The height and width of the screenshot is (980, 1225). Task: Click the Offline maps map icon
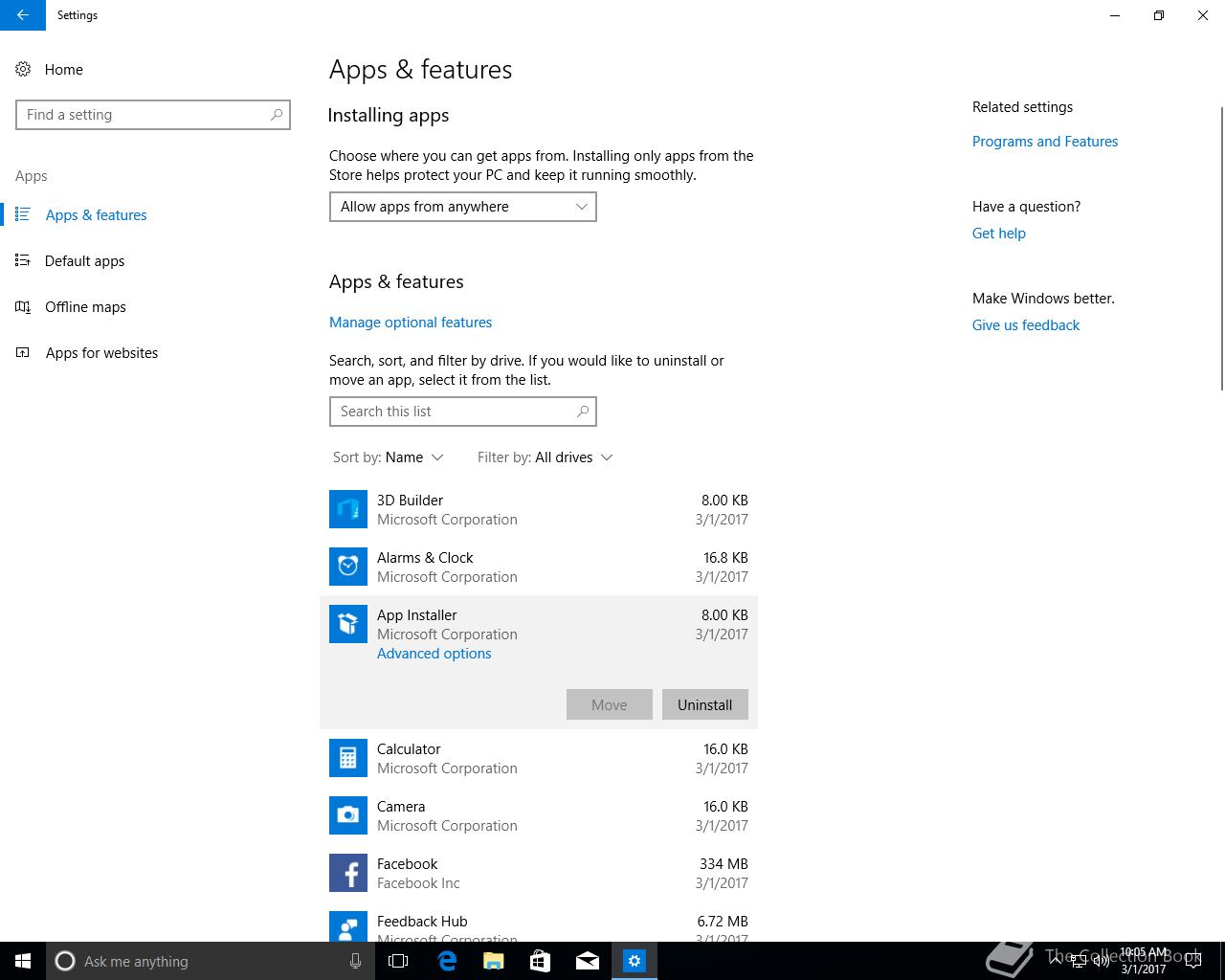pos(23,306)
